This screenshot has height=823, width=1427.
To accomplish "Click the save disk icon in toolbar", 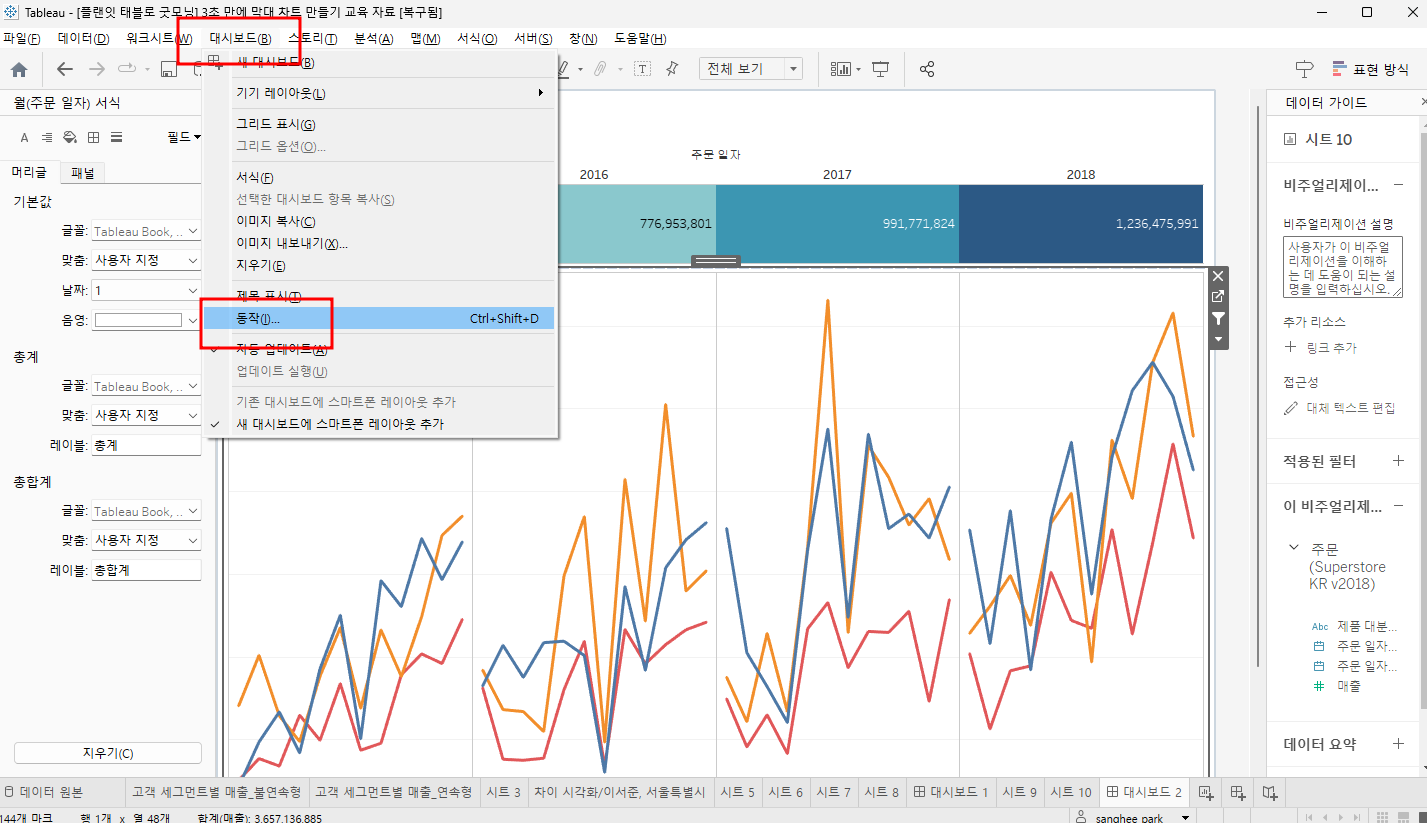I will (168, 69).
